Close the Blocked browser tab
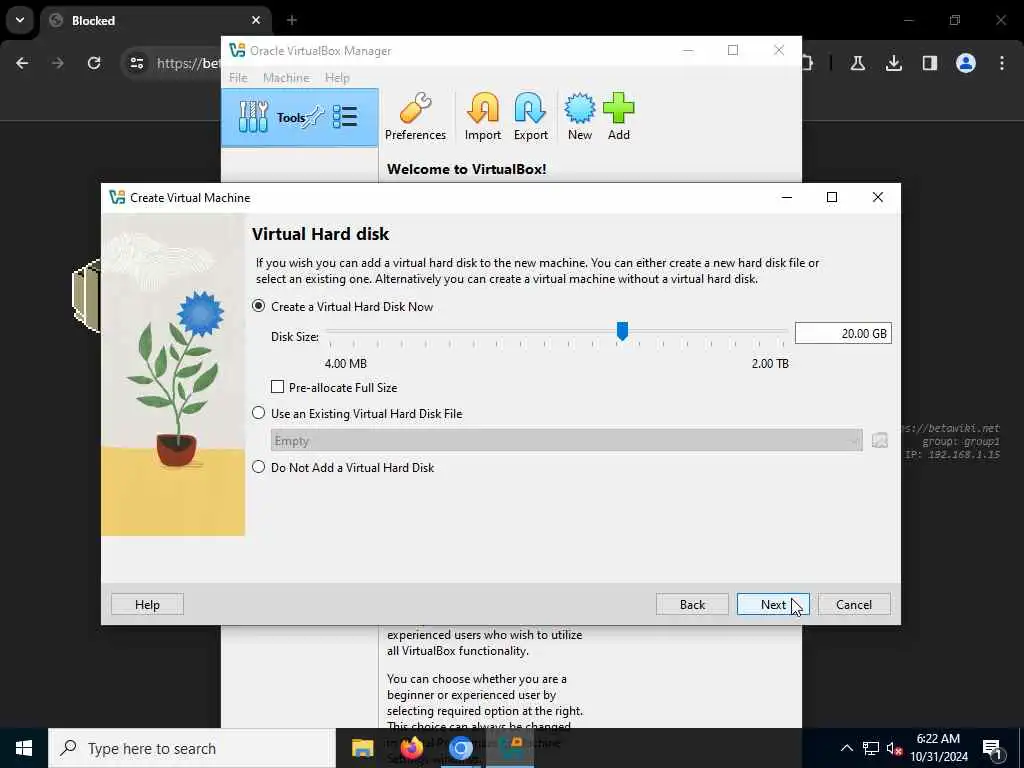This screenshot has width=1024, height=768. pos(256,20)
